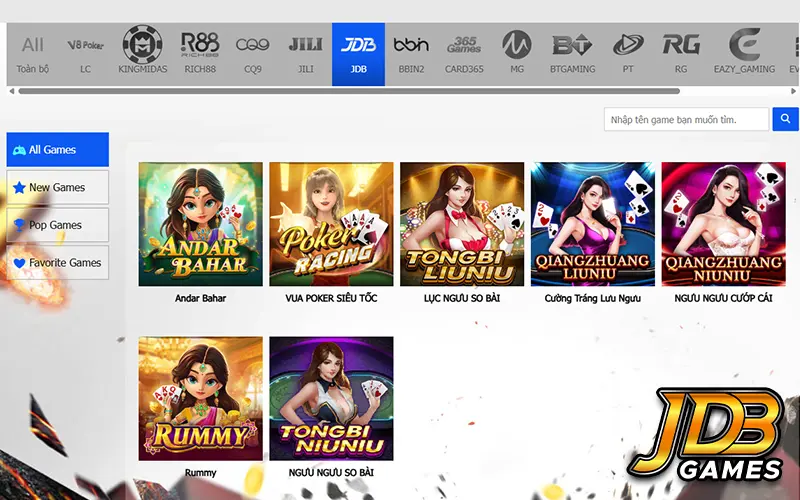The width and height of the screenshot is (800, 500).
Task: Open the EAZY_GAMING provider
Action: 744,54
